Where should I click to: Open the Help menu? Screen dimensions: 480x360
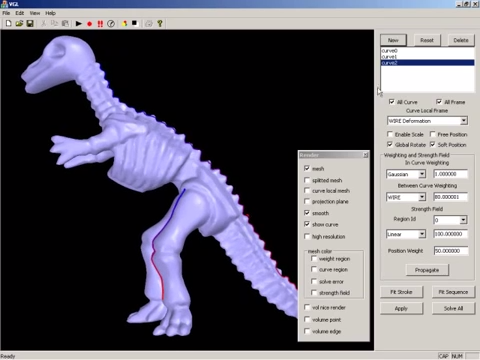(x=50, y=13)
